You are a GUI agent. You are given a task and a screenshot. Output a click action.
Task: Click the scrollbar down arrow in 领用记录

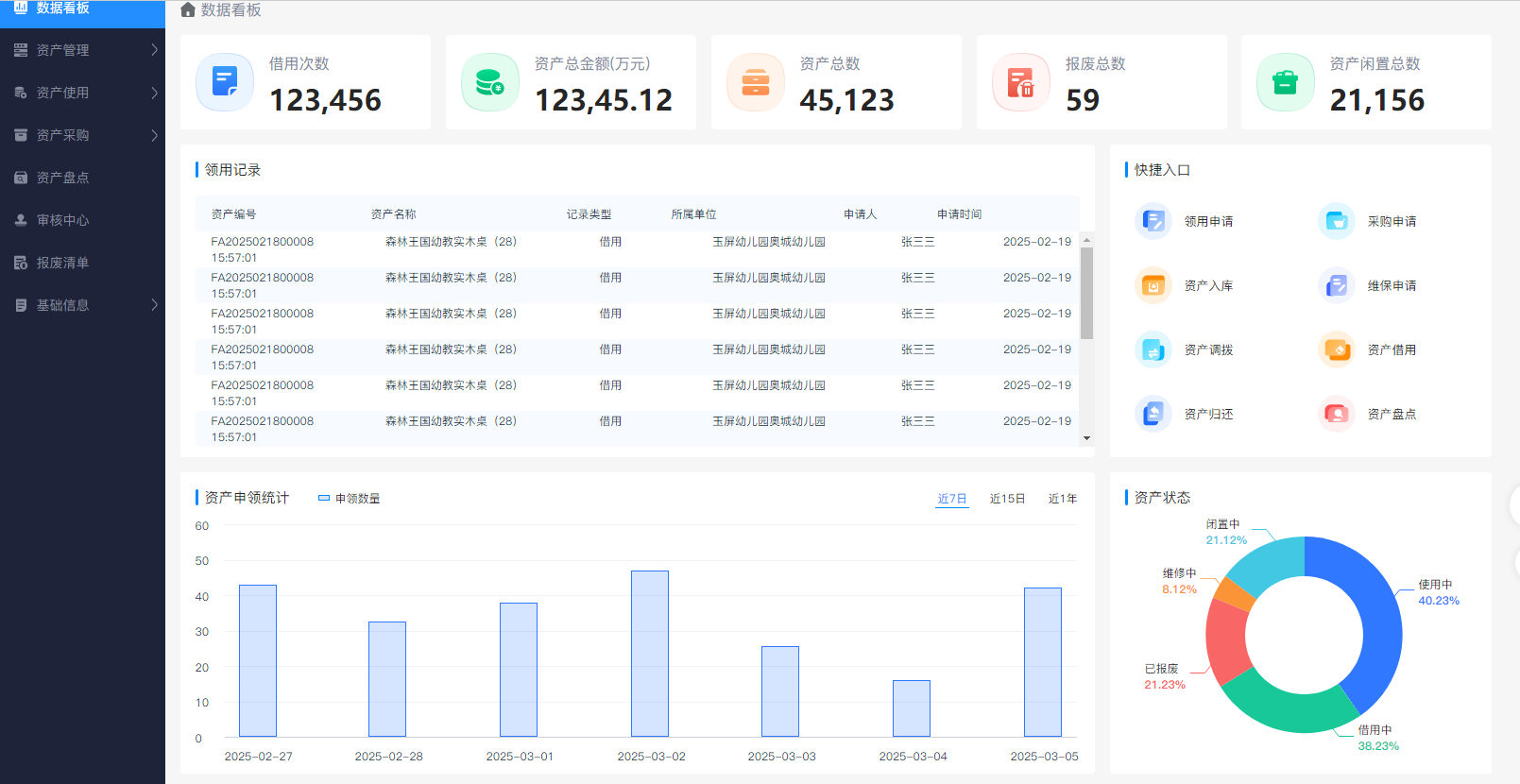pos(1086,438)
